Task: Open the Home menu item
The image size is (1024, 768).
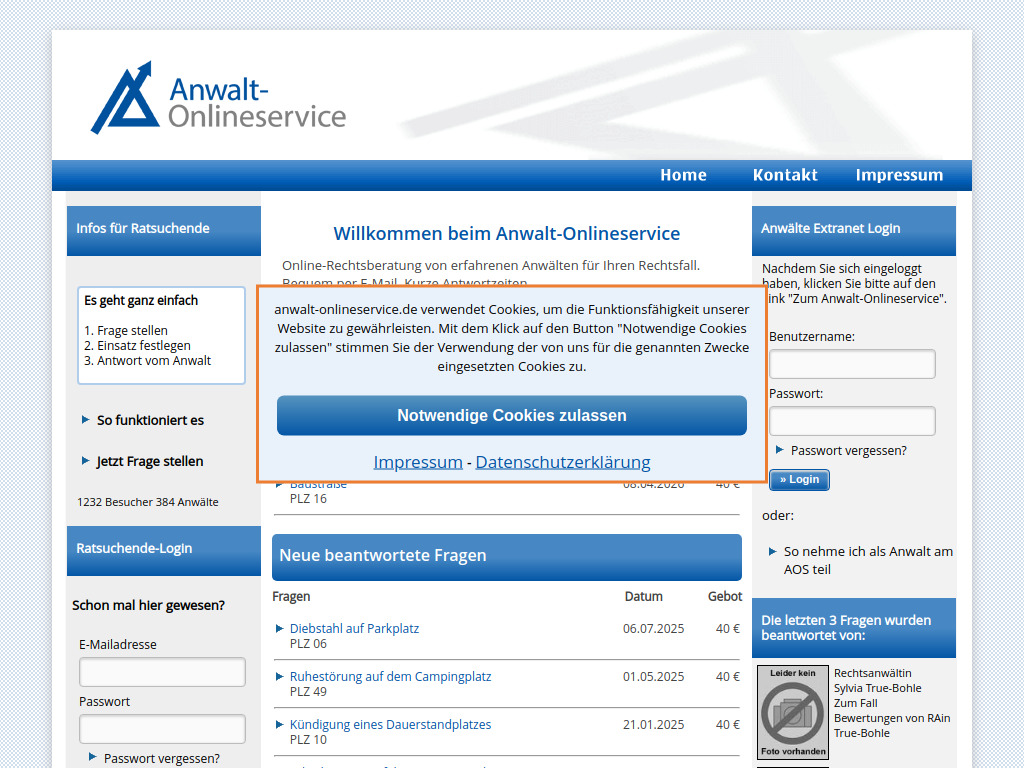Action: 683,175
